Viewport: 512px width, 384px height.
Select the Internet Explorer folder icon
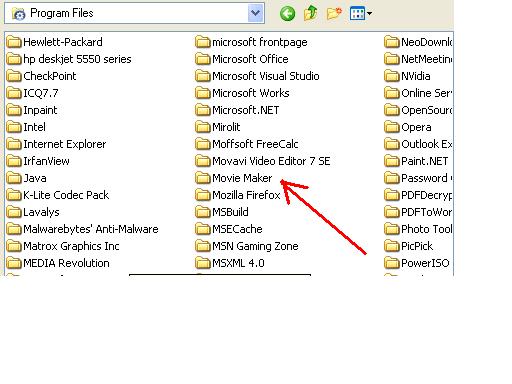(x=14, y=144)
